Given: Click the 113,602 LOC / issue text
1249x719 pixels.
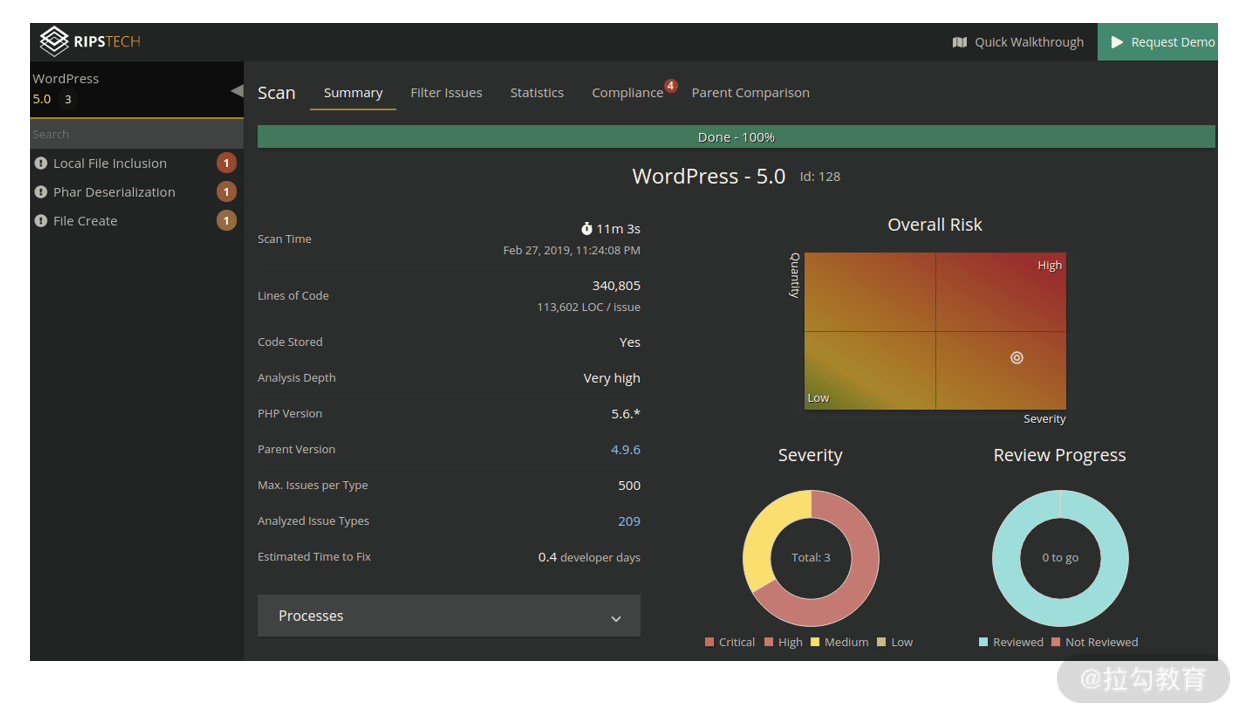Looking at the screenshot, I should coord(589,307).
